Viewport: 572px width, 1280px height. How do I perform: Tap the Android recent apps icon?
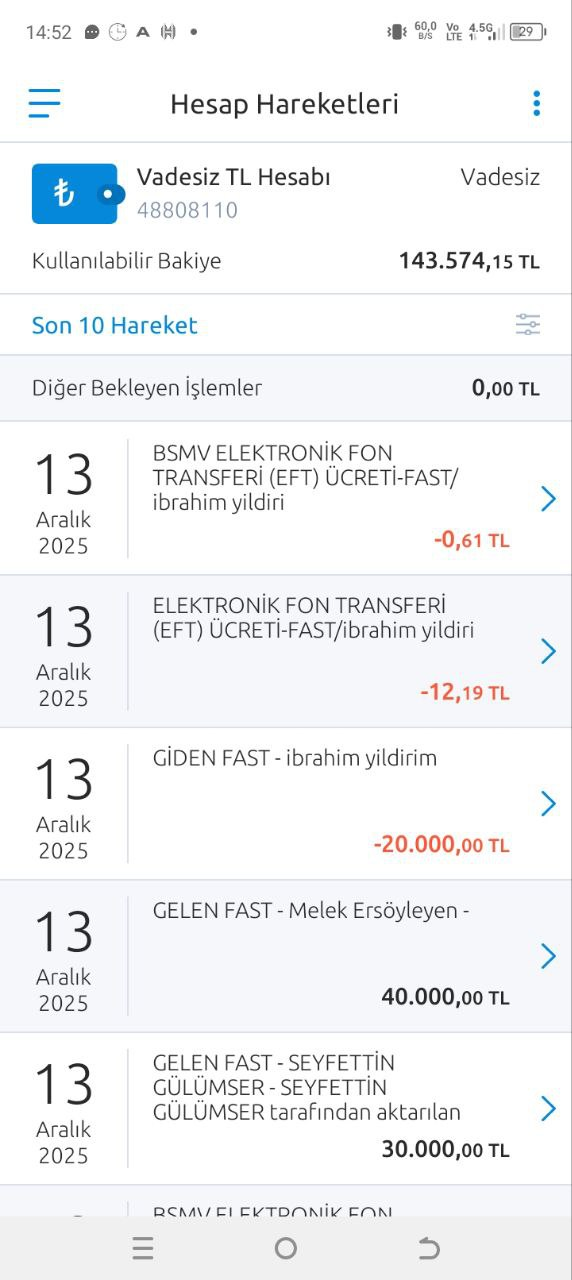click(x=143, y=1247)
